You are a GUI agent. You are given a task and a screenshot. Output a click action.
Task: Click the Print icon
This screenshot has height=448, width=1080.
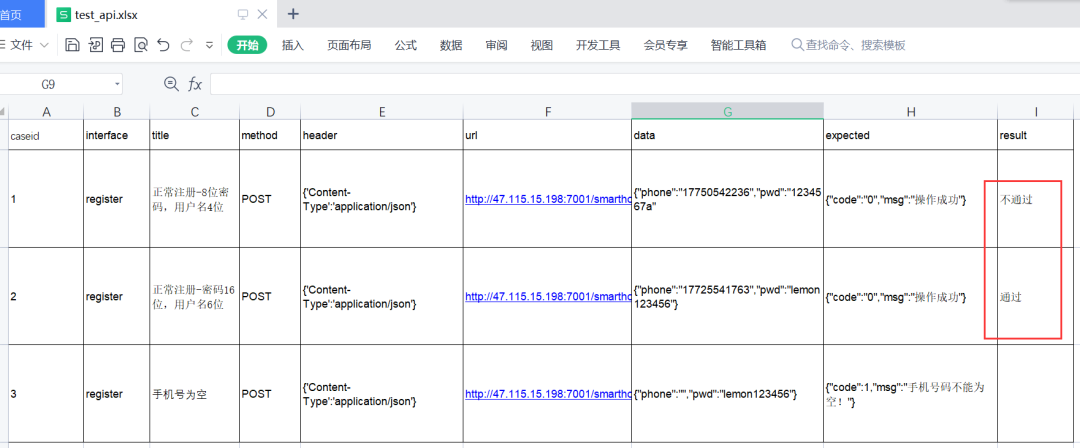pyautogui.click(x=118, y=45)
